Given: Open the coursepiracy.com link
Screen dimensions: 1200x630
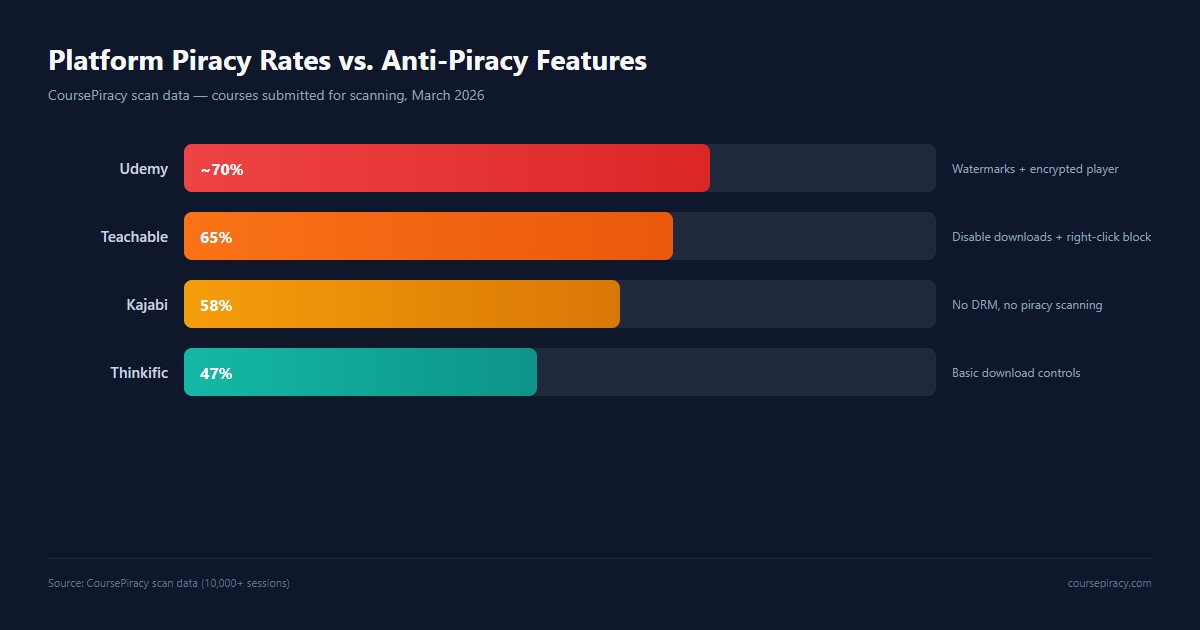Looking at the screenshot, I should tap(1109, 583).
